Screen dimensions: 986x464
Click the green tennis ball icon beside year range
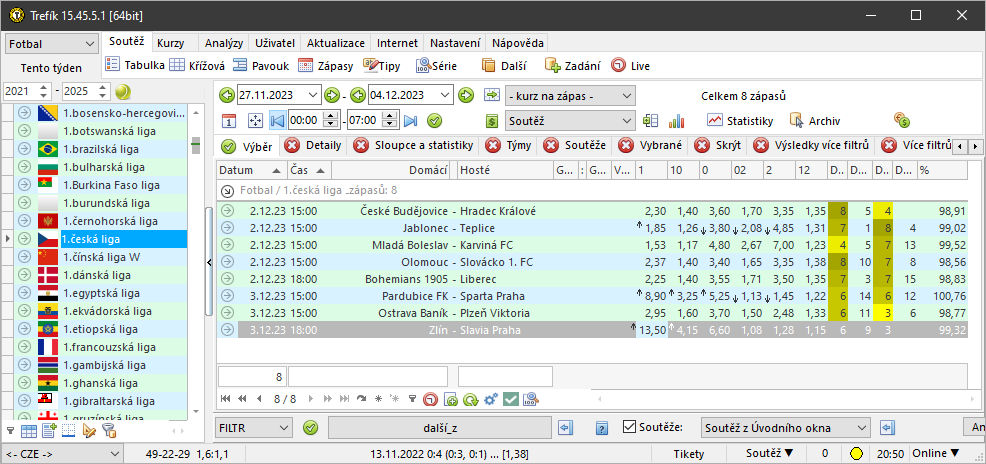coord(123,92)
